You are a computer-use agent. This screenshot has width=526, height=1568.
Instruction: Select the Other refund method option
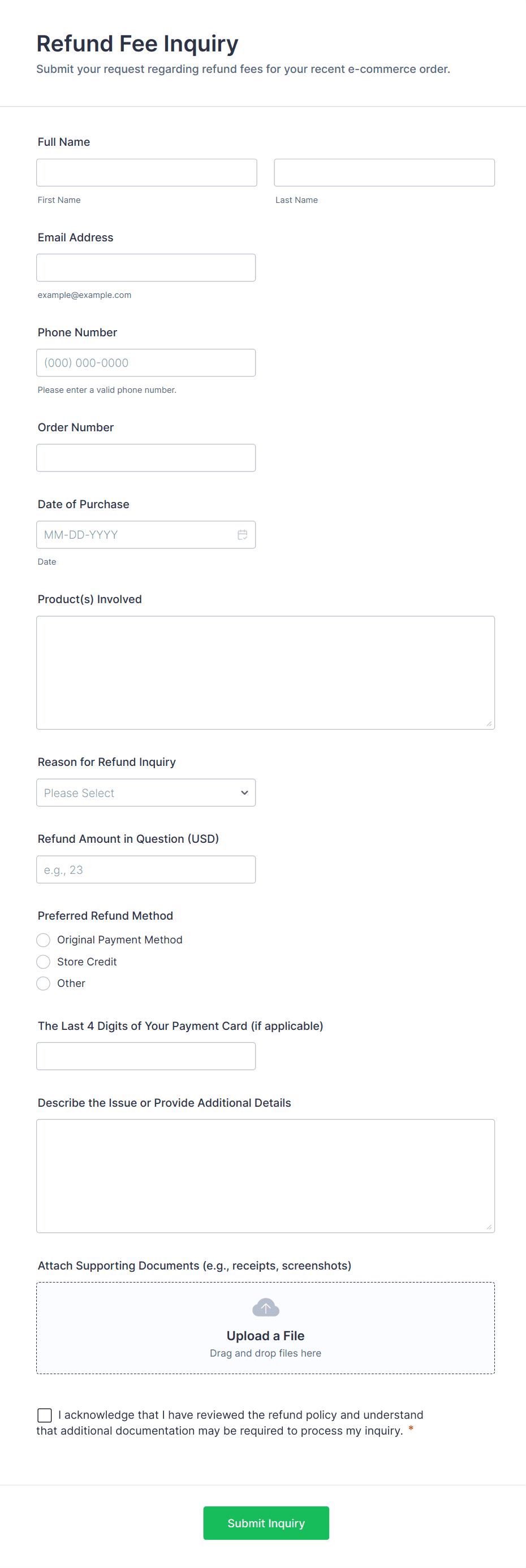tap(43, 984)
